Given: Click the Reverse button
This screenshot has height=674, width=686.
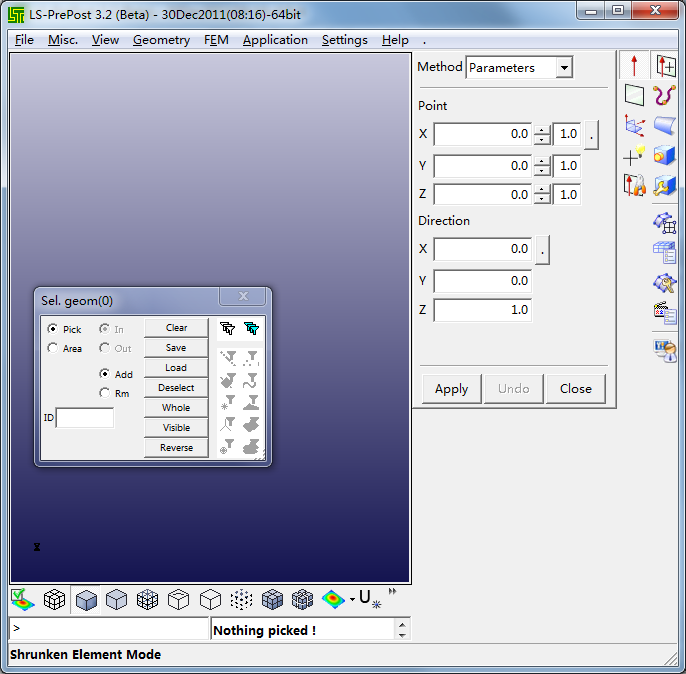Looking at the screenshot, I should click(x=176, y=447).
